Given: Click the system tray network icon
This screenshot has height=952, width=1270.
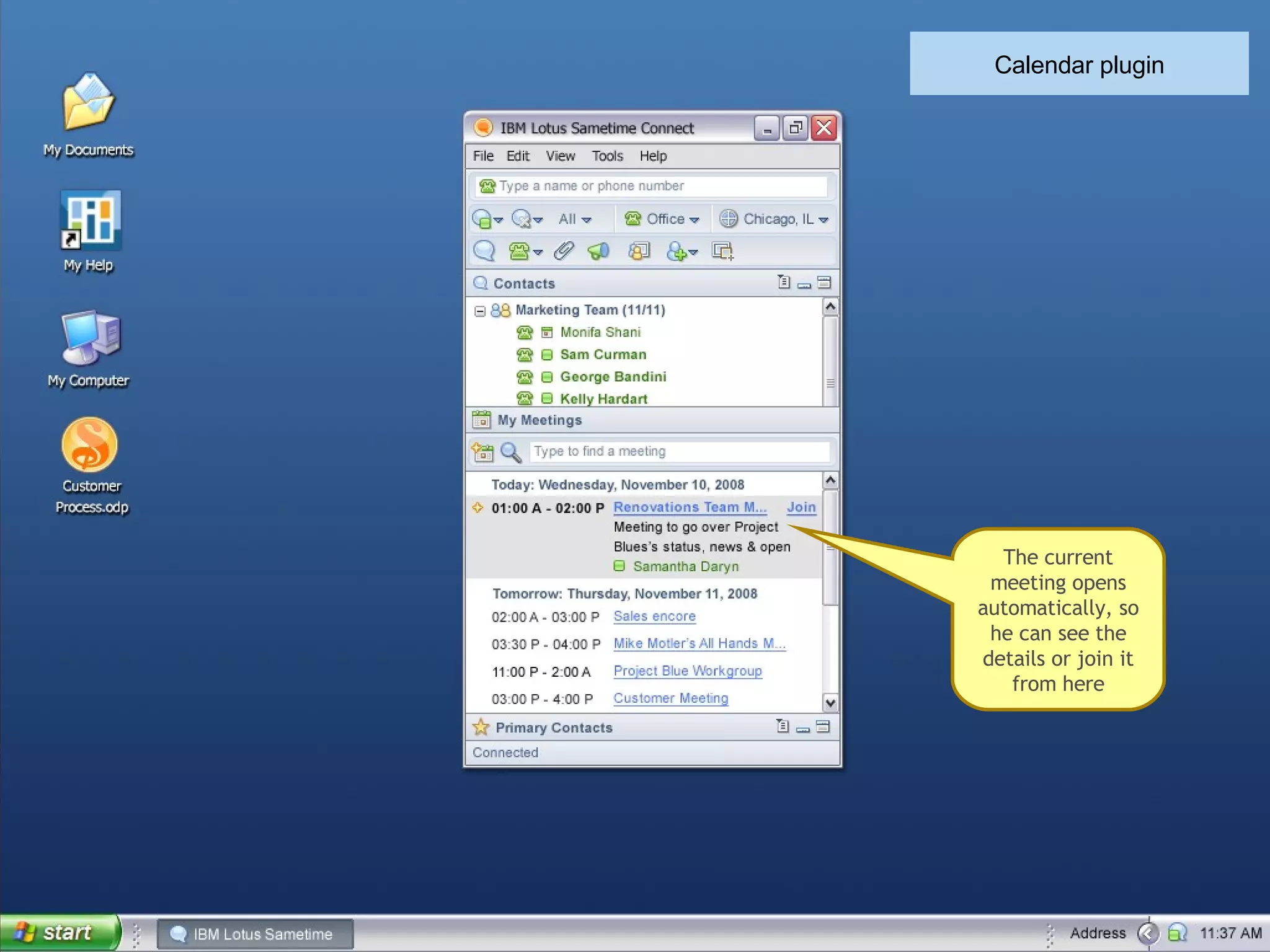Looking at the screenshot, I should (1176, 933).
